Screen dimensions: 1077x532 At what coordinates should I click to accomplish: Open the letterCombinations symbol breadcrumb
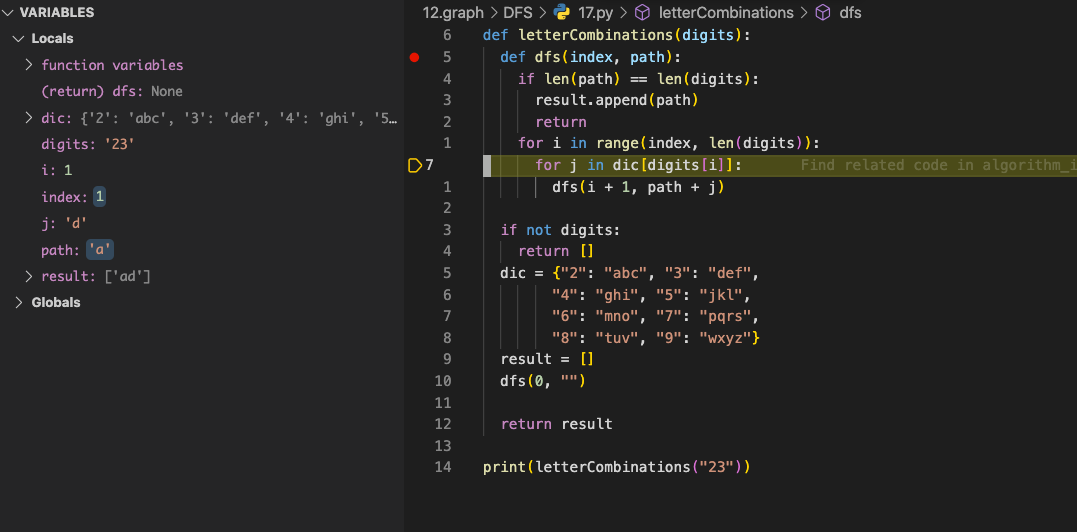point(726,12)
